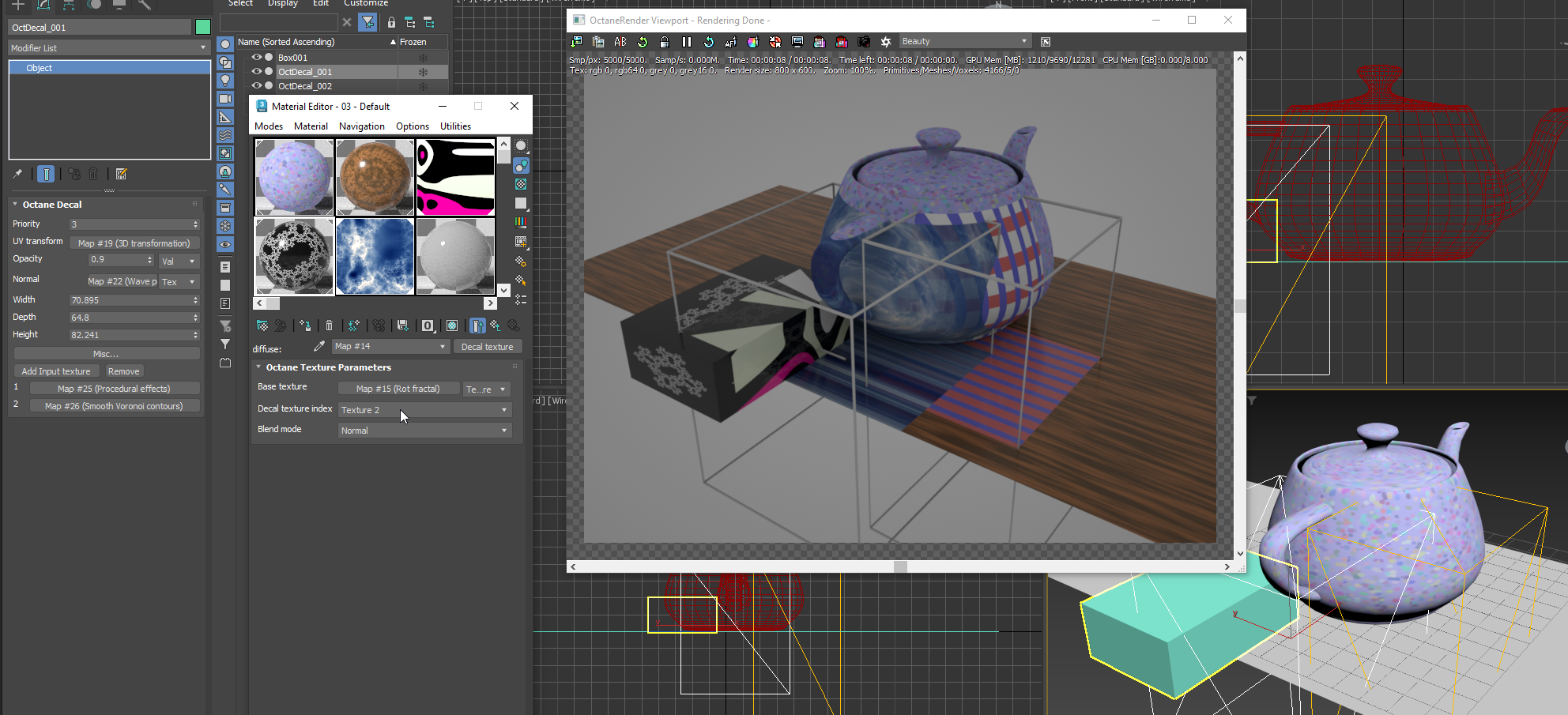Image resolution: width=1568 pixels, height=715 pixels.
Task: Click Material ID Channel icon
Action: (x=428, y=326)
